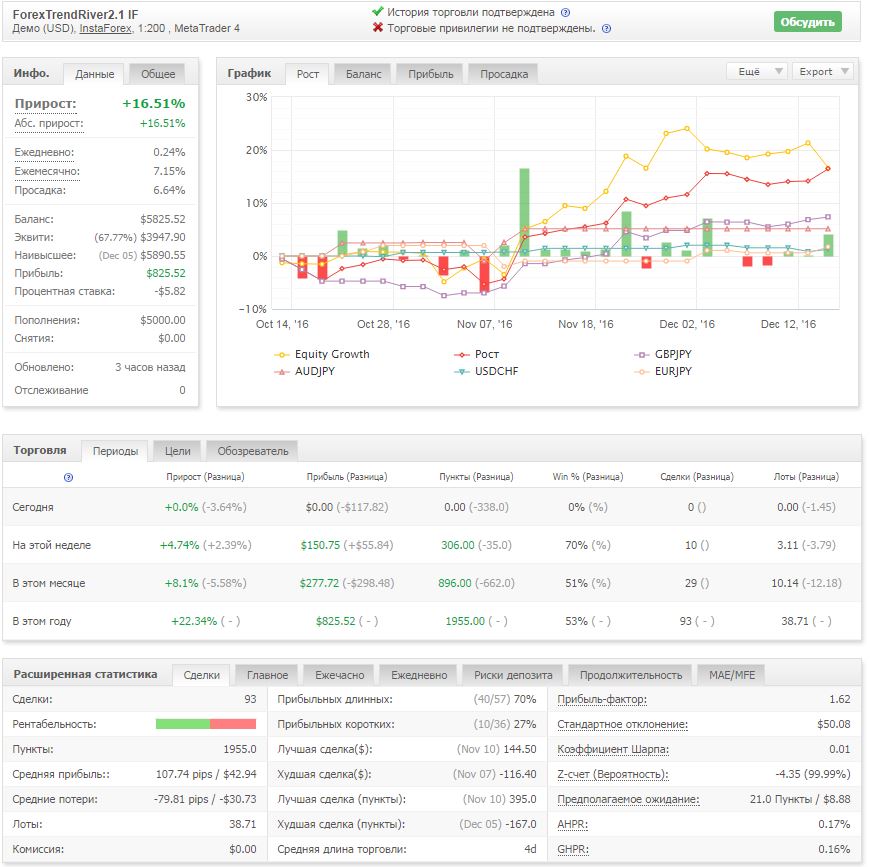Image resolution: width=870 pixels, height=867 pixels.
Task: Toggle USDCHF series in chart legend
Action: [486, 371]
